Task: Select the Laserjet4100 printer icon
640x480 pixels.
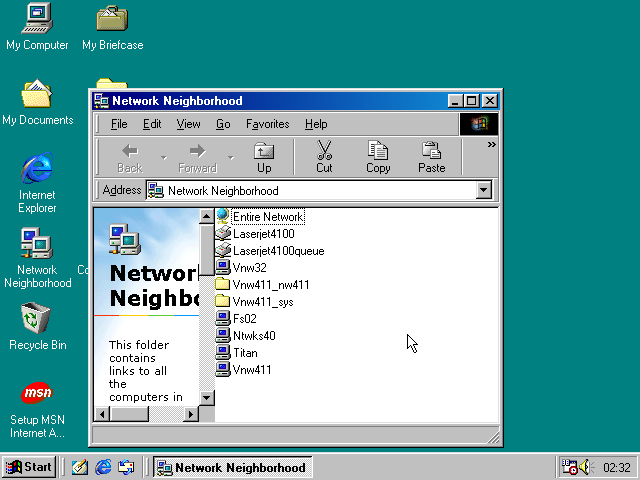Action: point(223,233)
